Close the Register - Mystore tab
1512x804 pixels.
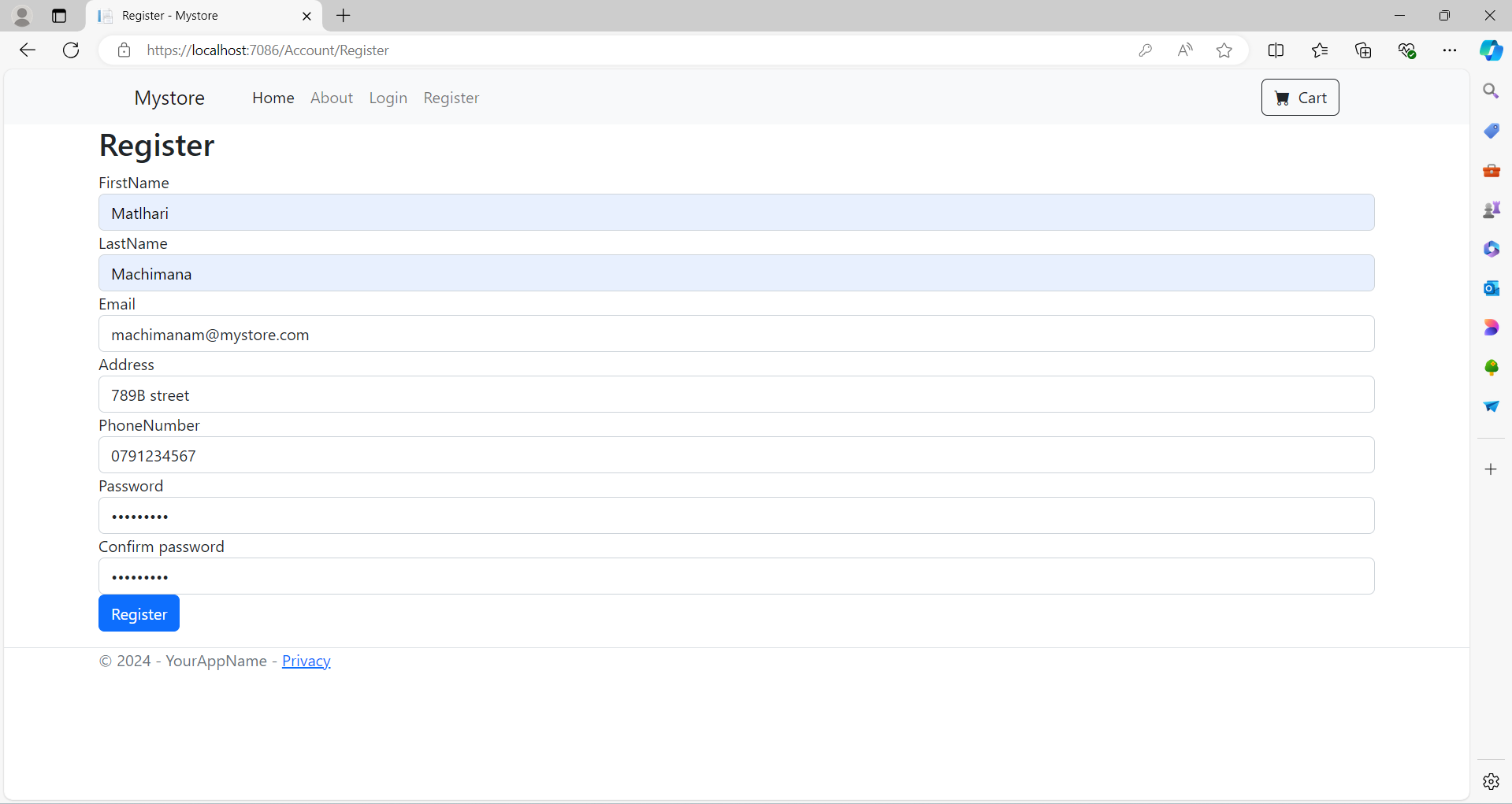(x=306, y=16)
